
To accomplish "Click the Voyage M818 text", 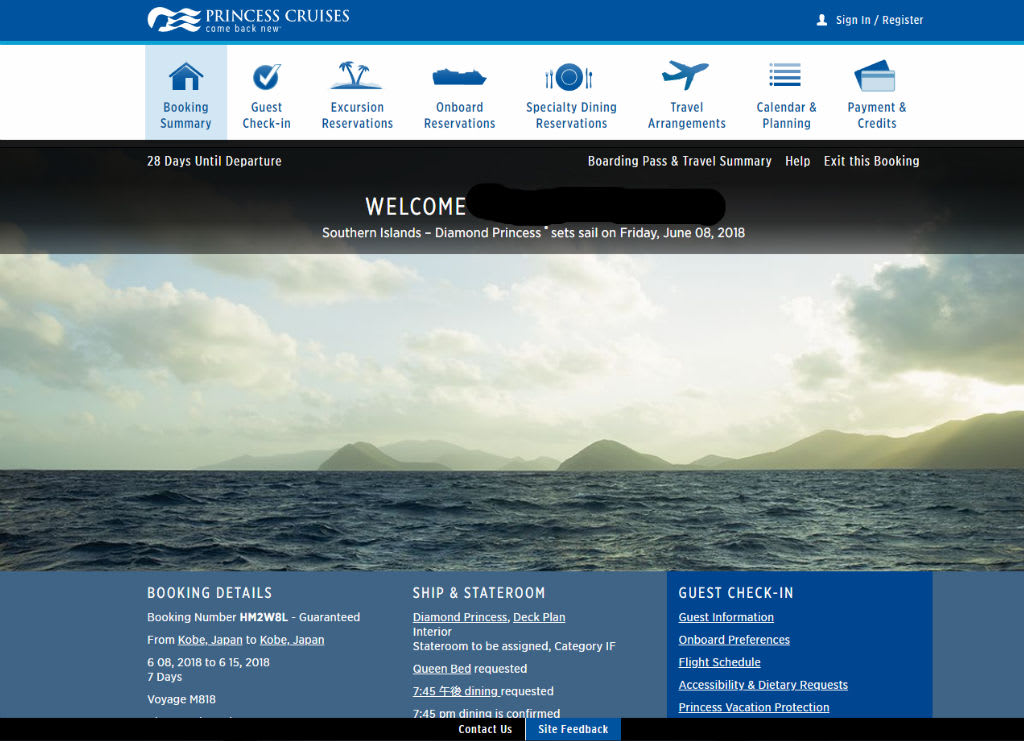I will (182, 699).
